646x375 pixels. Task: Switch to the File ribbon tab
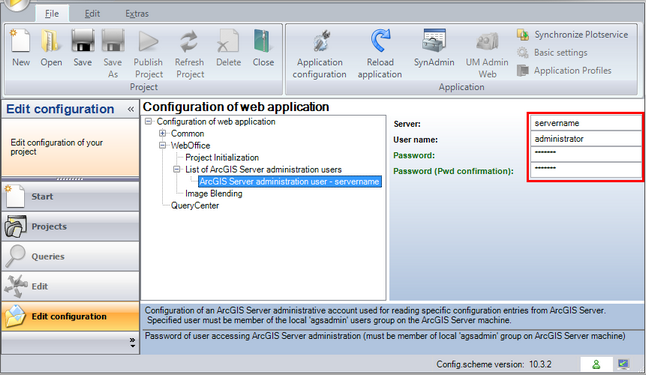coord(52,14)
